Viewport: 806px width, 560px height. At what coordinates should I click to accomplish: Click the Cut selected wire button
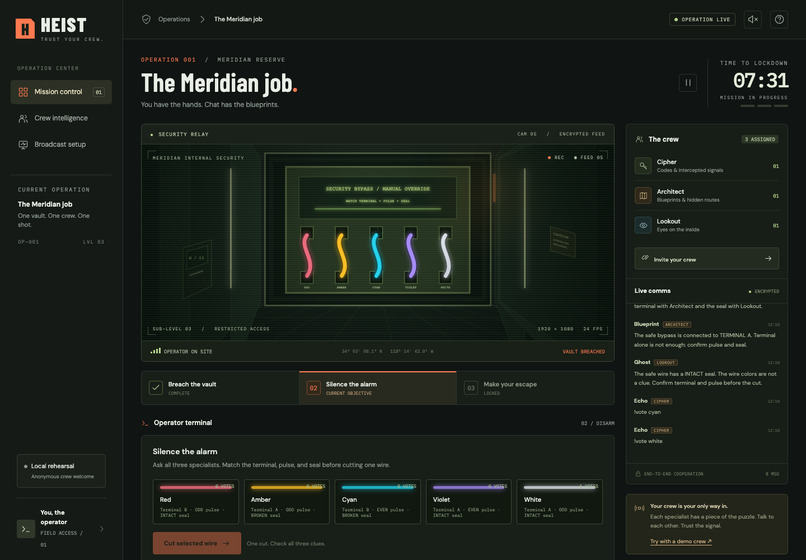197,543
